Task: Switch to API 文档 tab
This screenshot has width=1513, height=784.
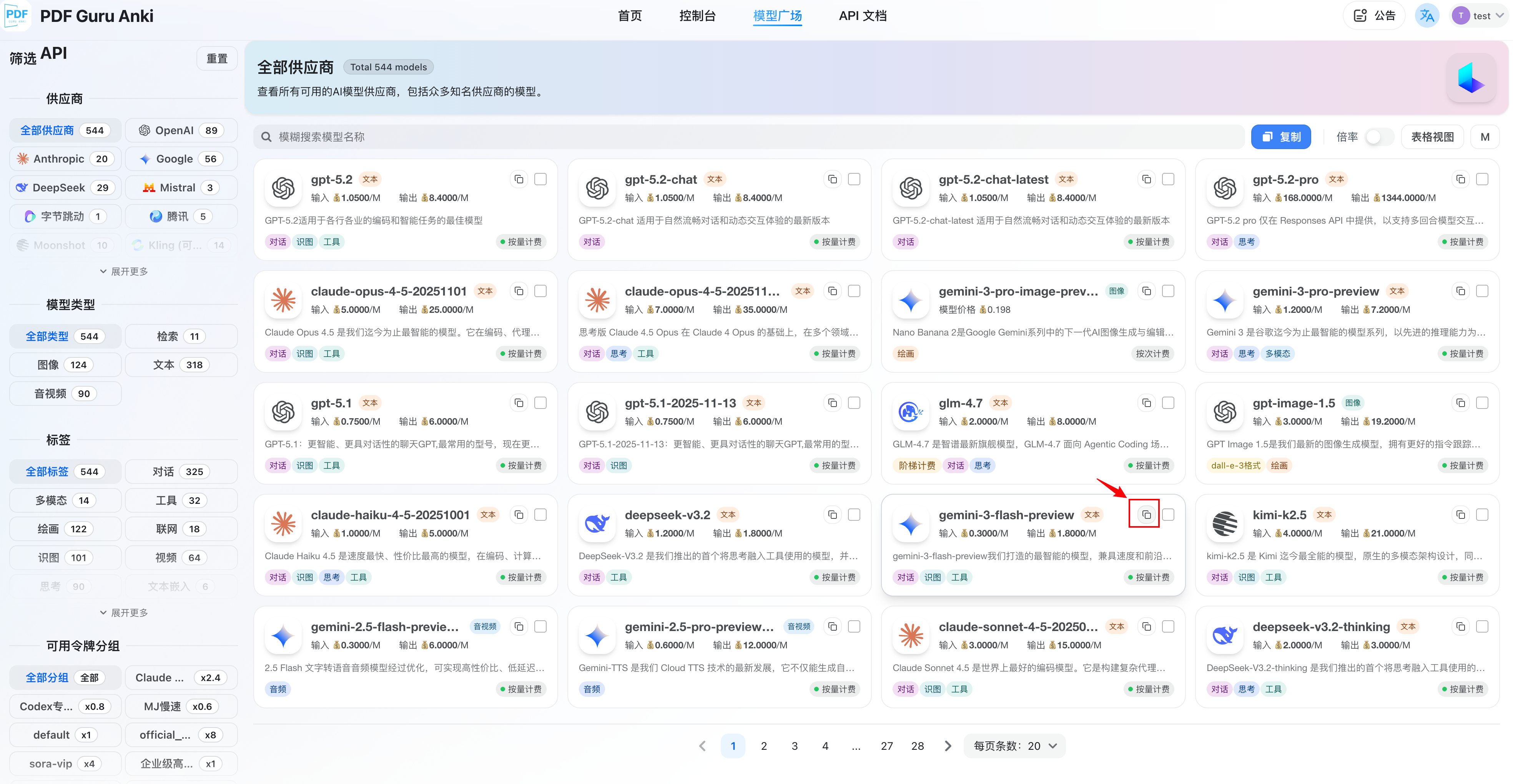Action: [862, 16]
